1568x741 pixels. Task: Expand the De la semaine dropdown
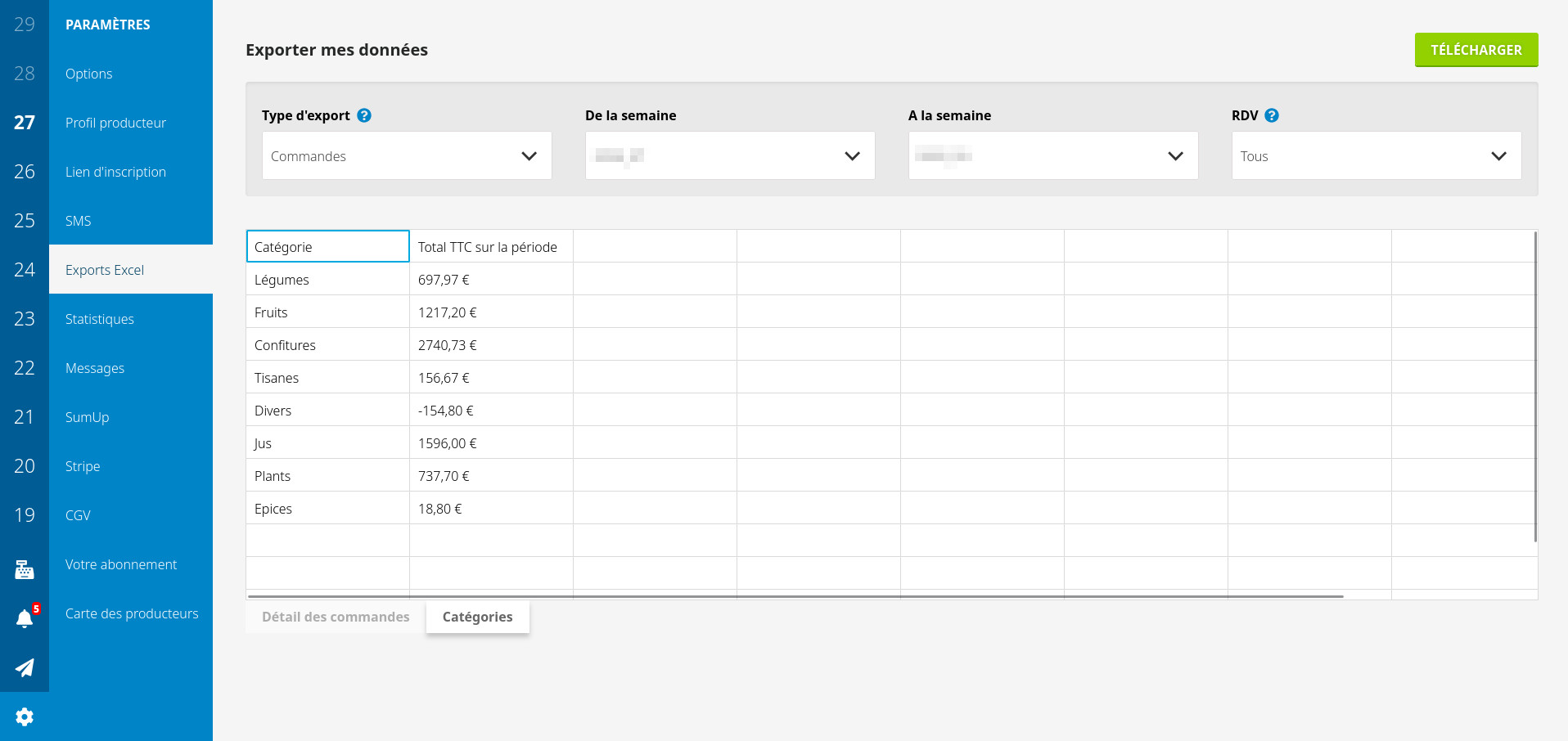tap(729, 155)
